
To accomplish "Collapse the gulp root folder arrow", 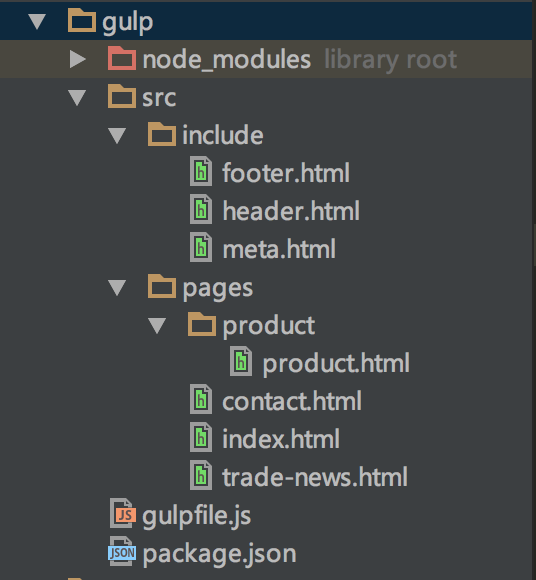I will pos(37,21).
